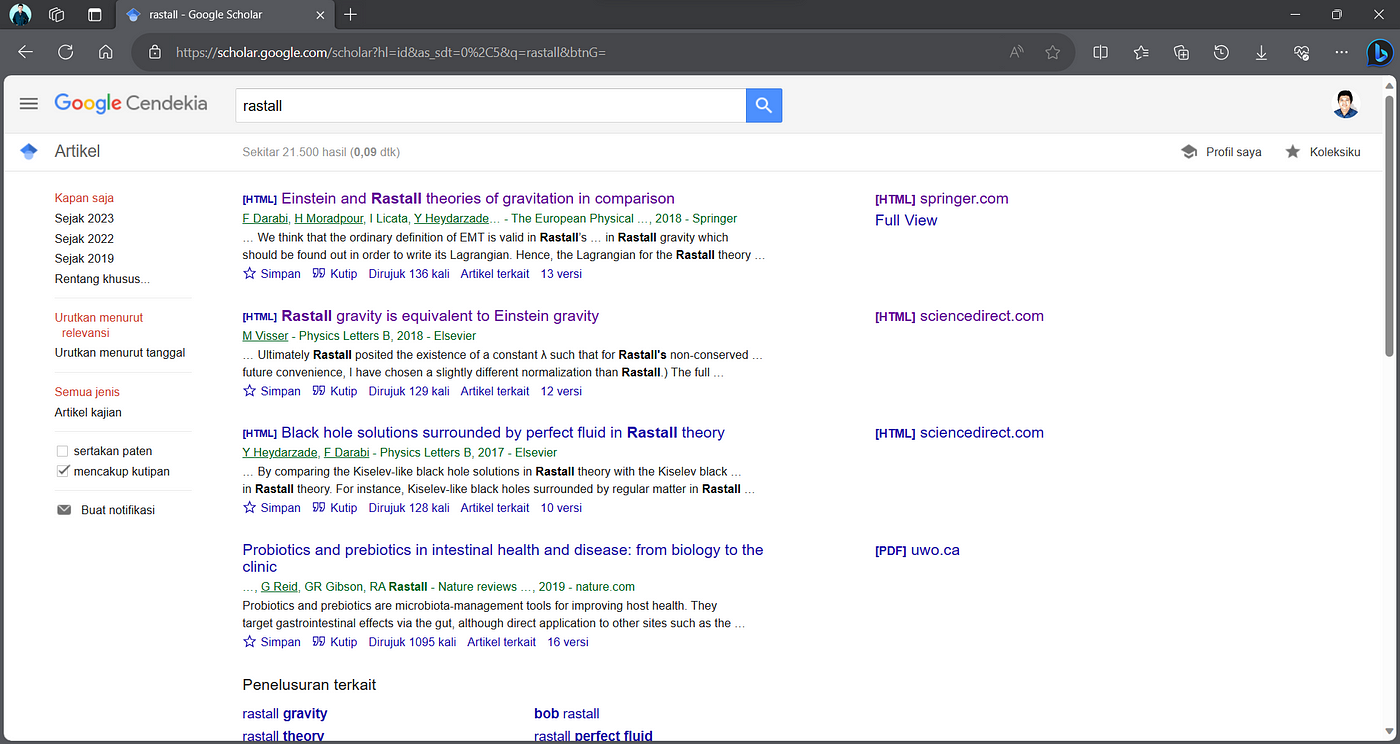Viewport: 1400px width, 744px height.
Task: Select Kapan saja filter
Action: click(x=84, y=198)
